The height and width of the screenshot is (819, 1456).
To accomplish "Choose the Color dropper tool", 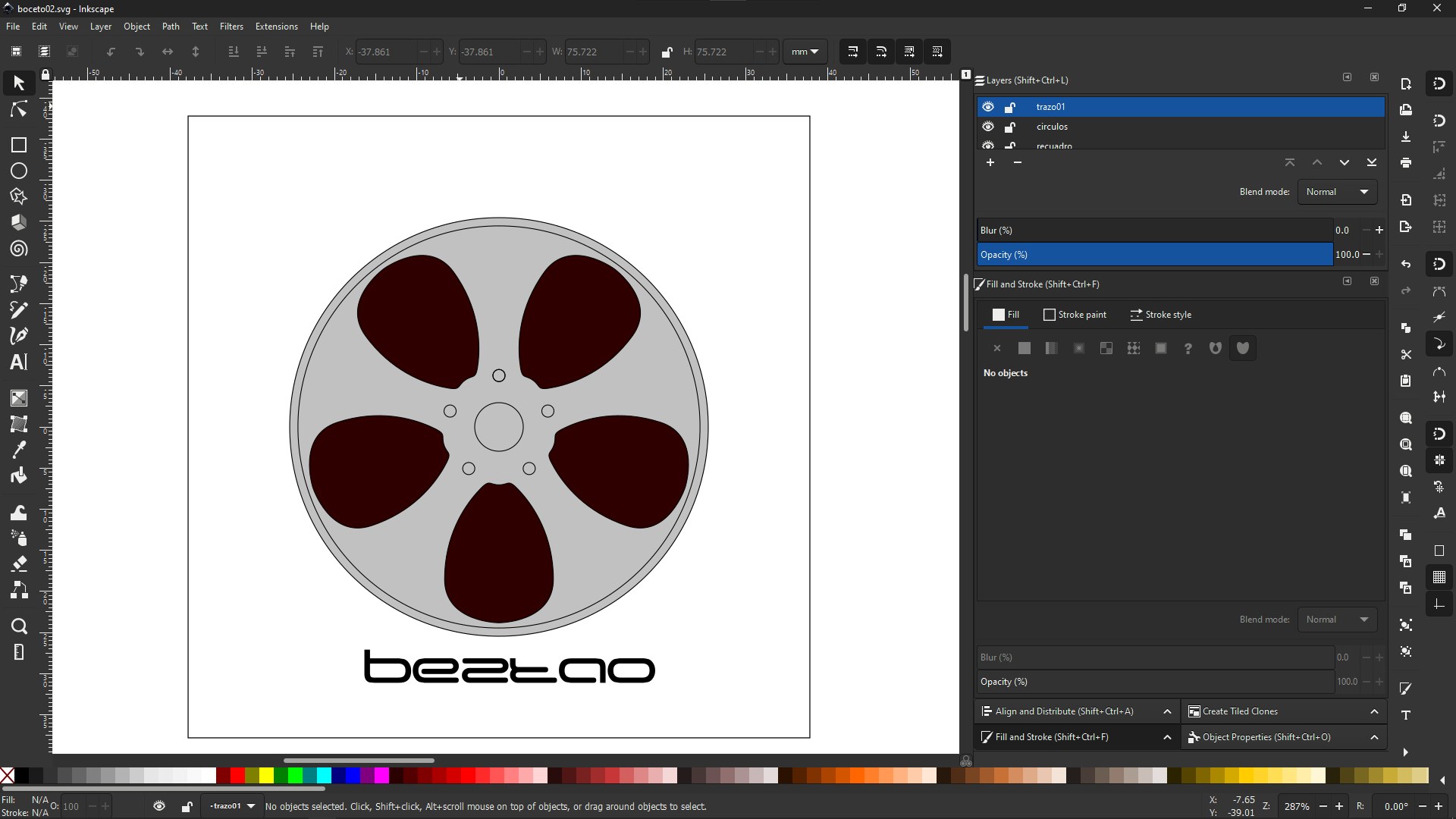I will (19, 450).
